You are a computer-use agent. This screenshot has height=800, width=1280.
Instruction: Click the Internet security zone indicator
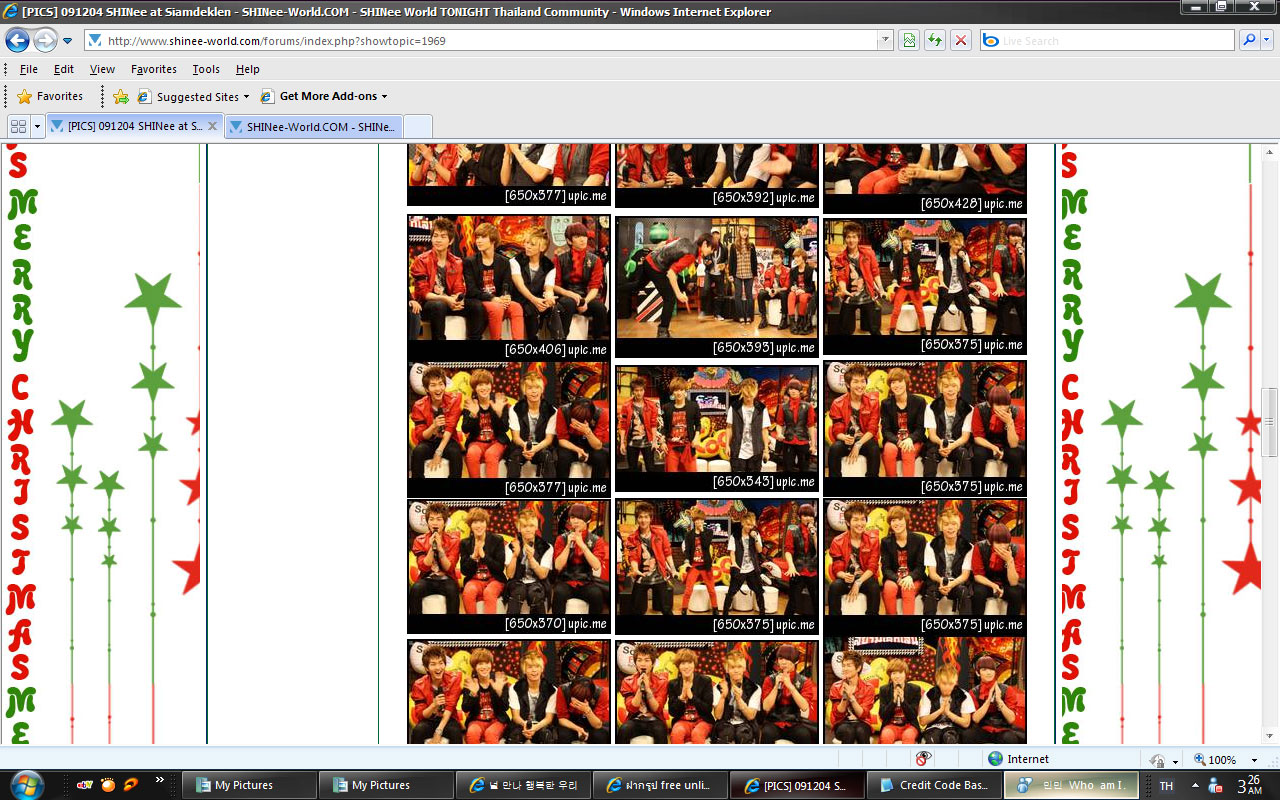[1020, 759]
